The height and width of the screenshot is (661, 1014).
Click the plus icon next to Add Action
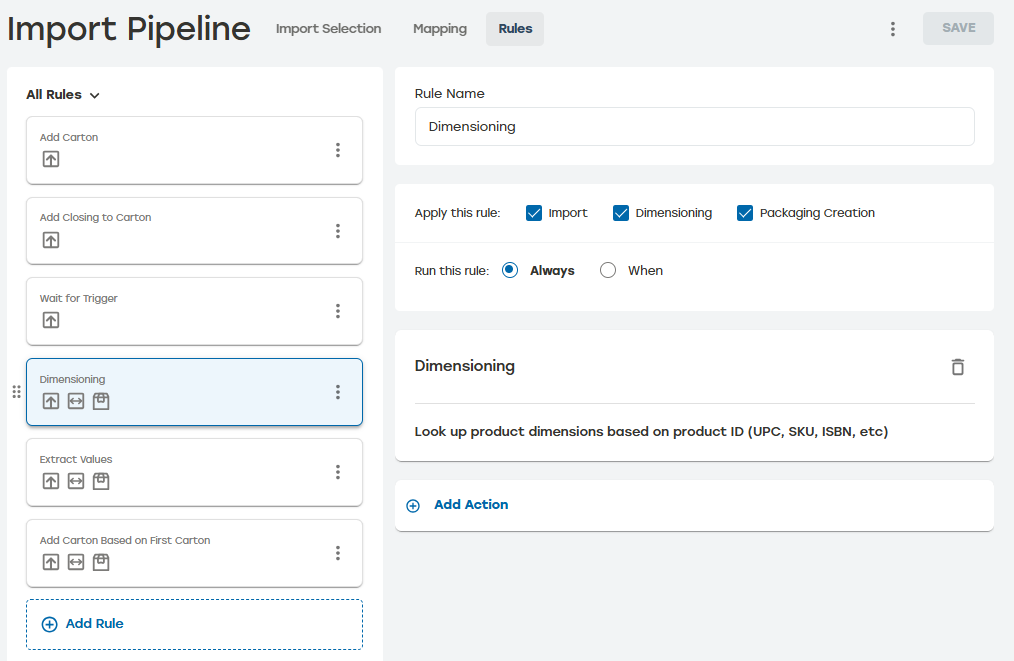click(x=413, y=506)
